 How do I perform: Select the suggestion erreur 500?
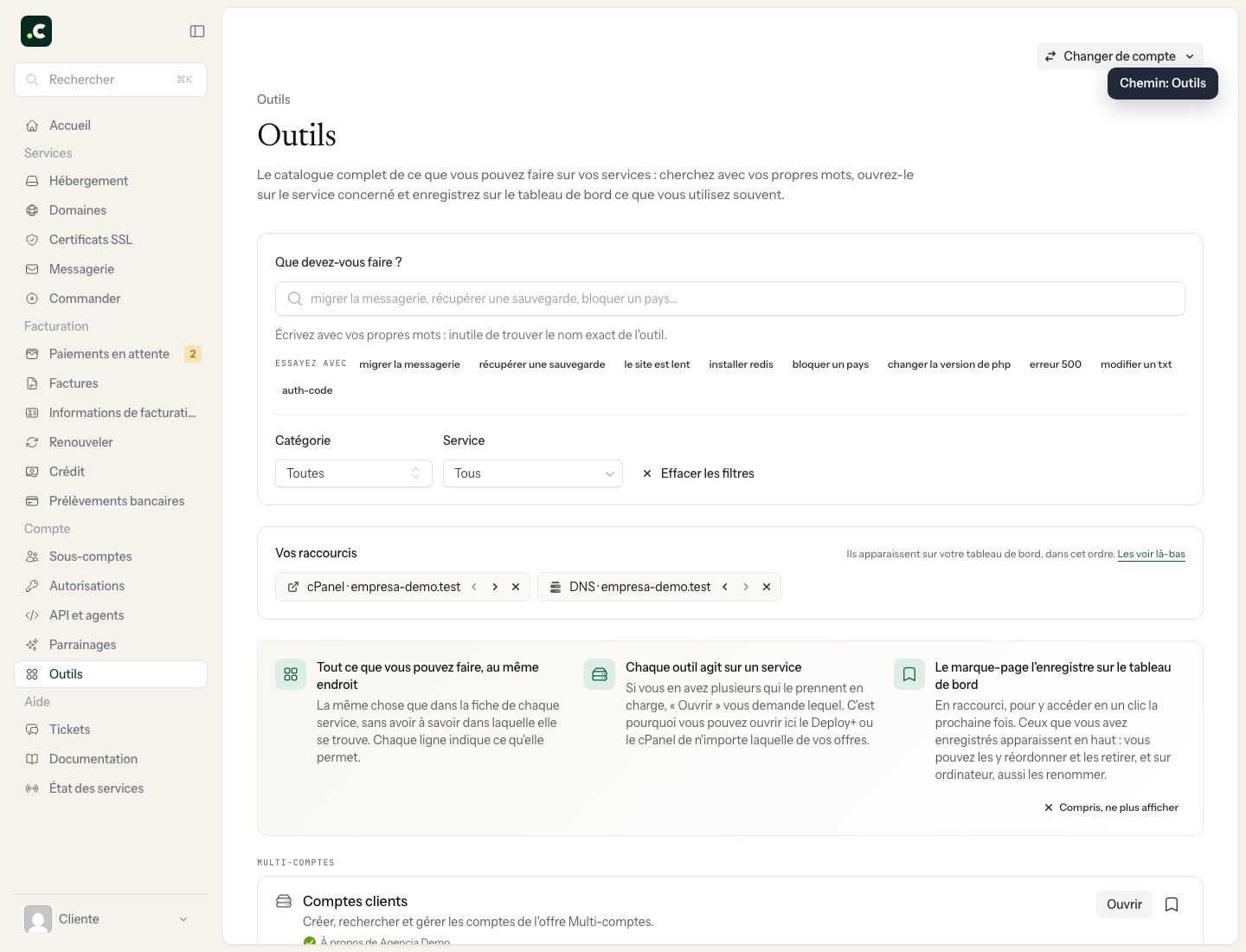pos(1056,364)
